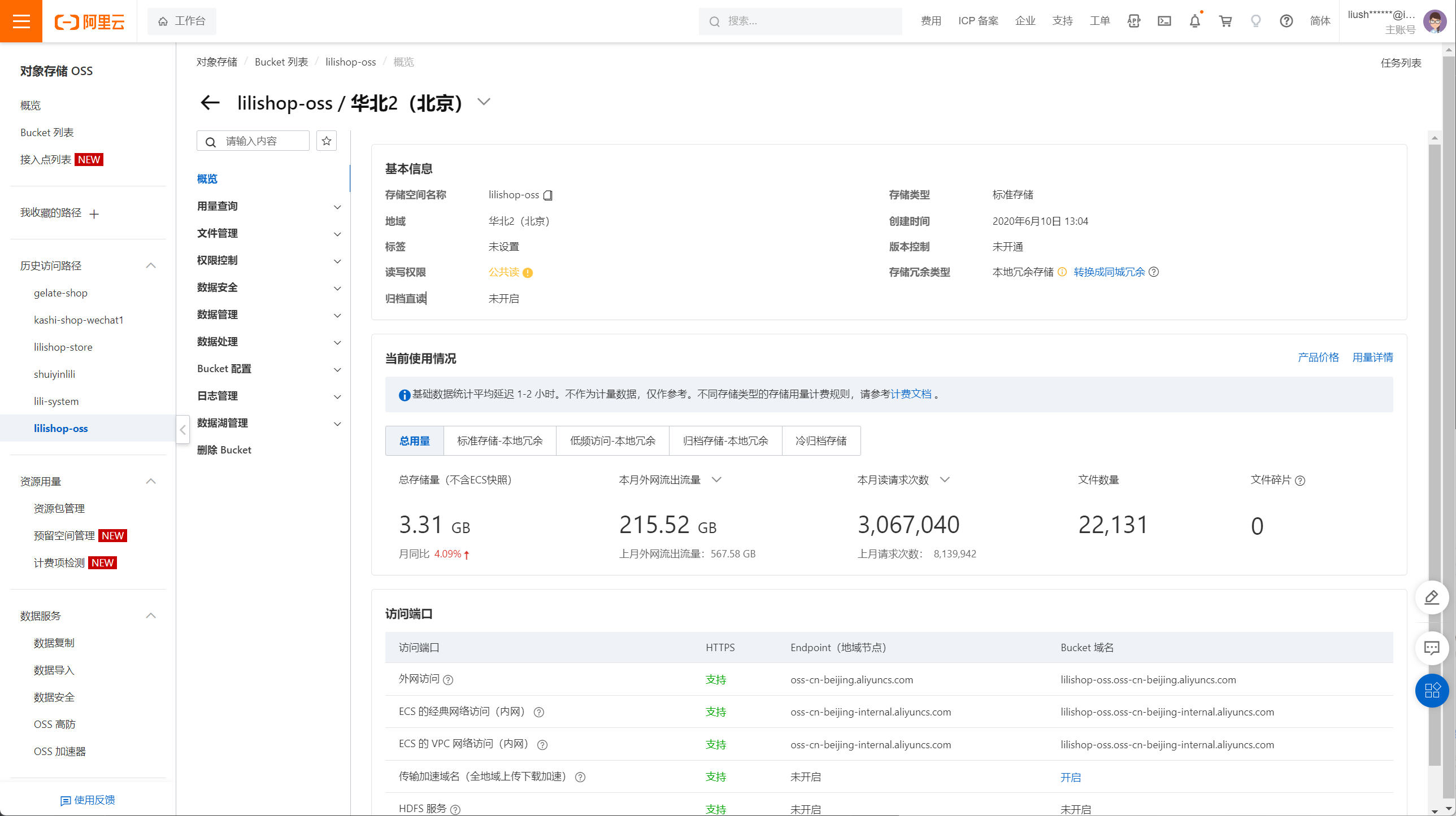Collapse 历史访问路径 section

[x=151, y=265]
